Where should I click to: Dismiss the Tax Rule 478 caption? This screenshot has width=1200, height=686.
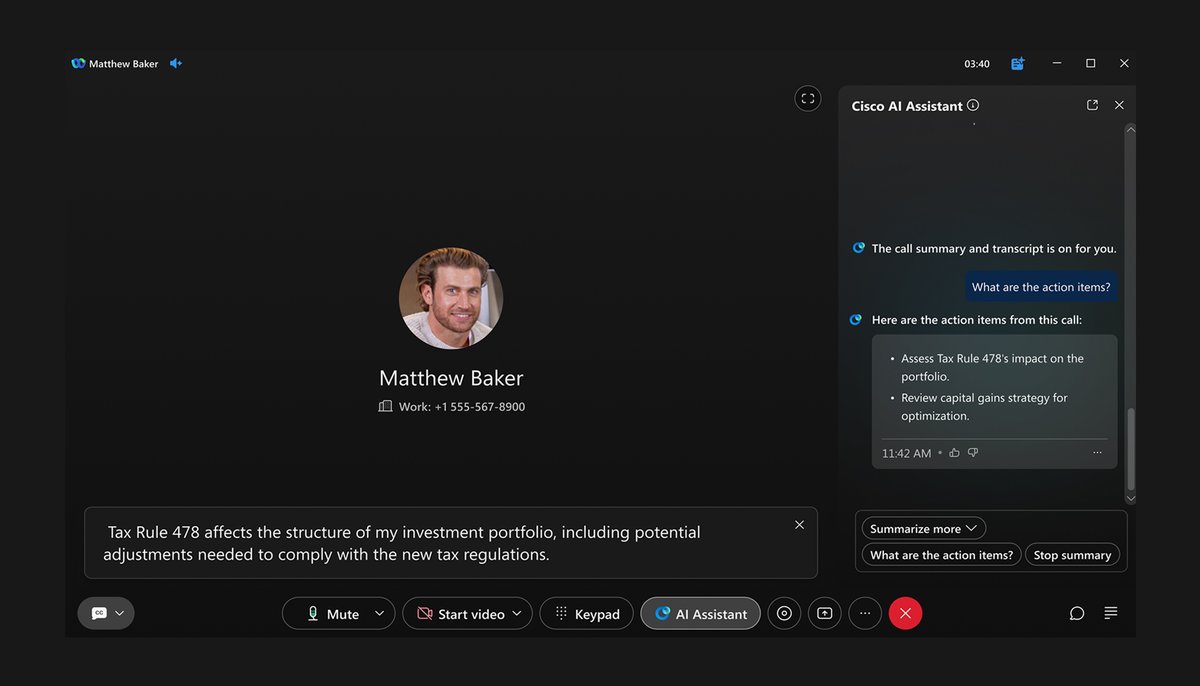[799, 524]
